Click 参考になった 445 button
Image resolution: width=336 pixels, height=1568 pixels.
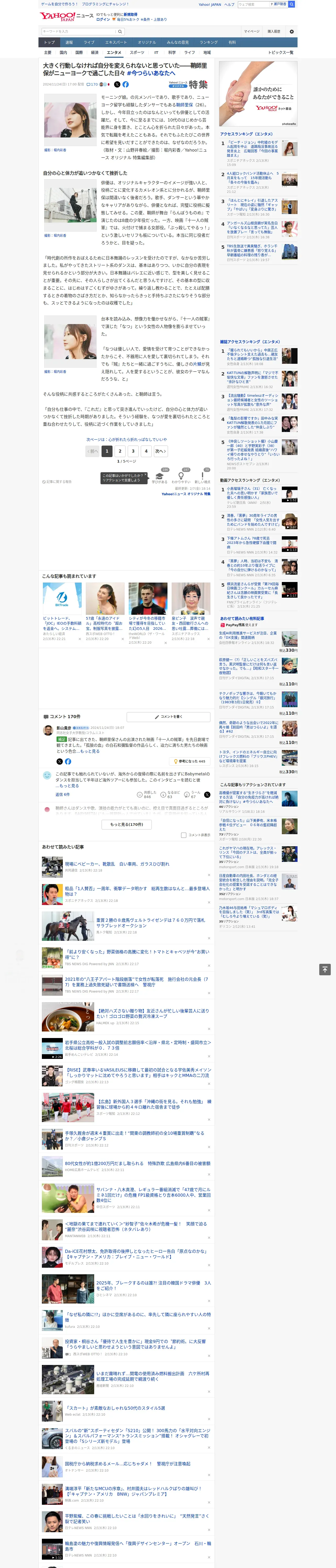(190, 762)
